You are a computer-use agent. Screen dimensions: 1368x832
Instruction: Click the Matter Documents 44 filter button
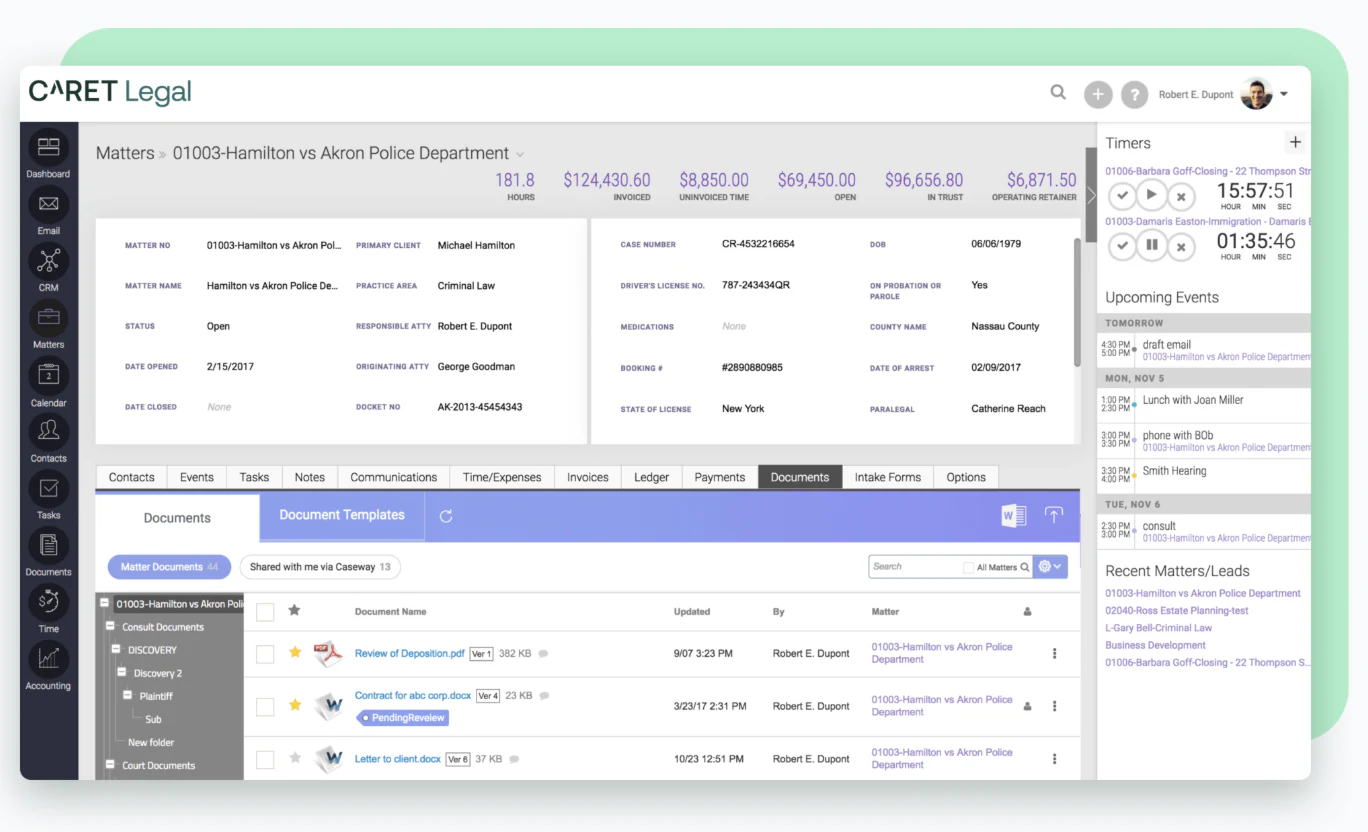(169, 567)
